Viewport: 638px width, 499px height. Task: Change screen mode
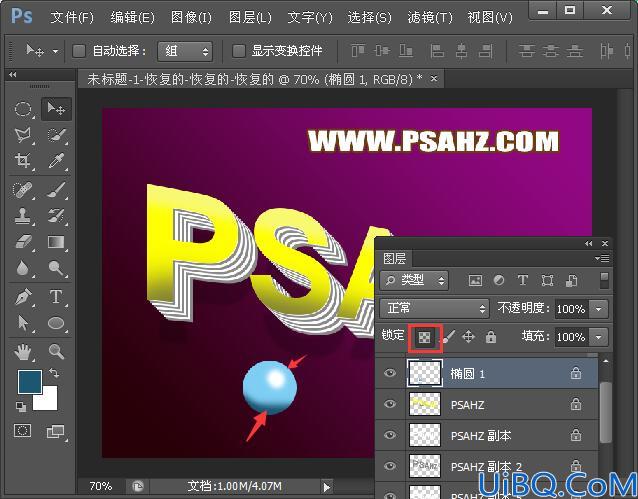(55, 431)
